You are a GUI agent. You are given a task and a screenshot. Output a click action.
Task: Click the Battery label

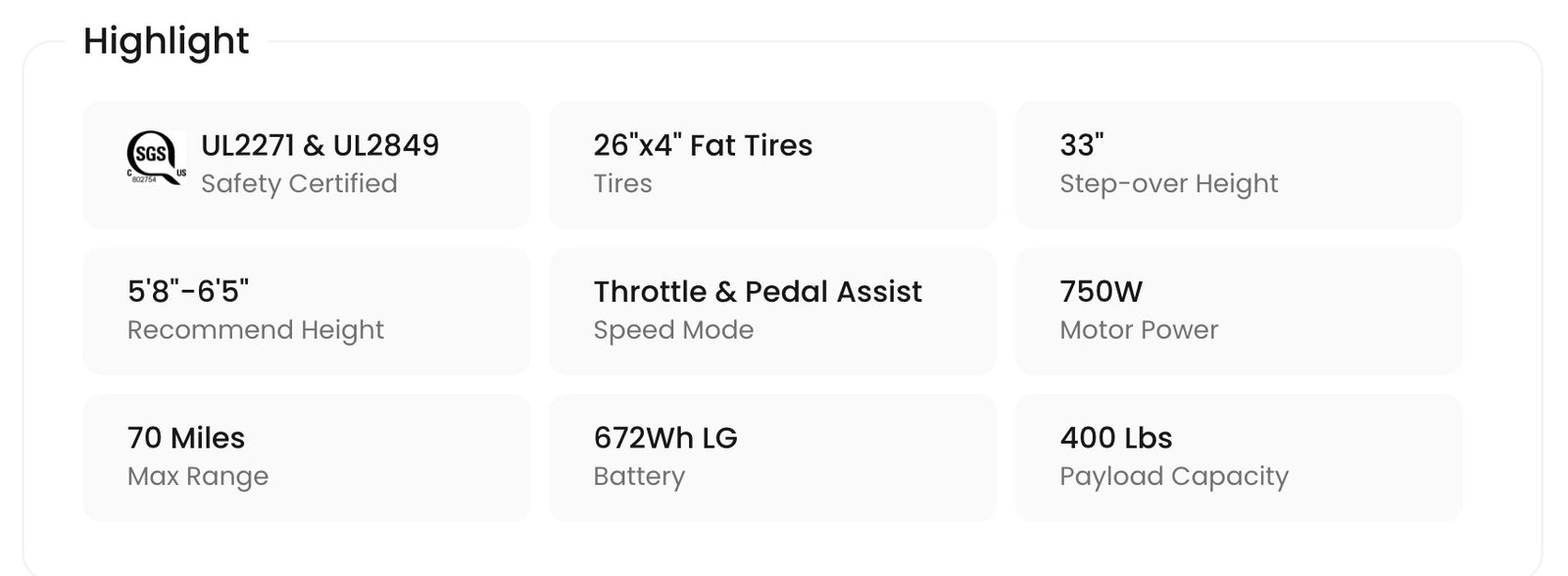tap(639, 476)
